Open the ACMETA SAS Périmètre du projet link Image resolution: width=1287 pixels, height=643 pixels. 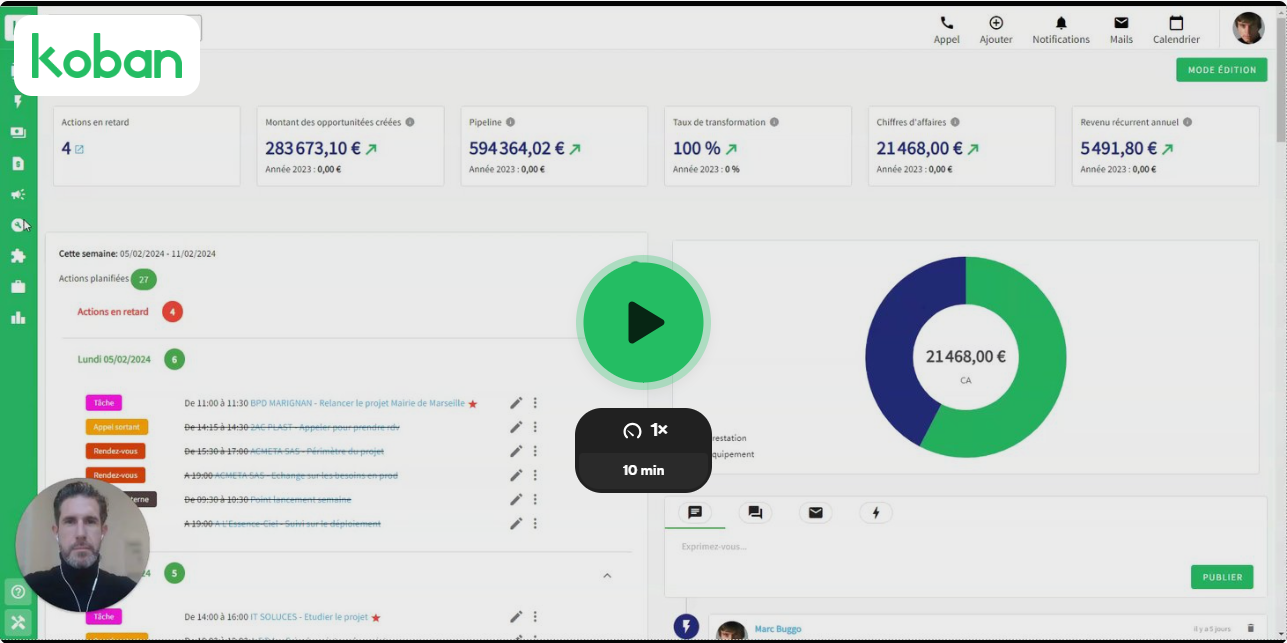tap(317, 451)
